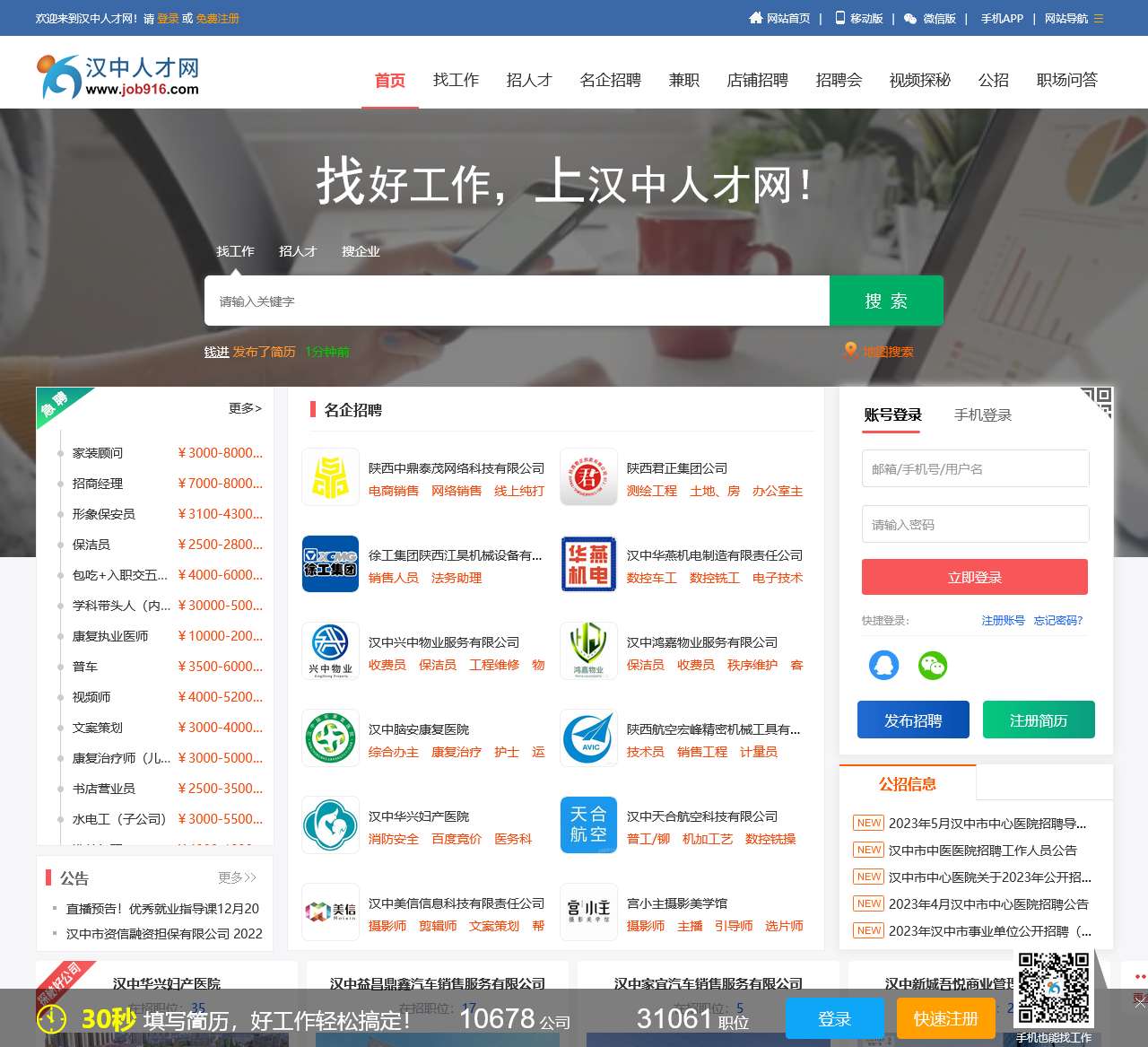Screen dimensions: 1148x1047
Task: Open the 华燕机电 company logo
Action: 588,564
